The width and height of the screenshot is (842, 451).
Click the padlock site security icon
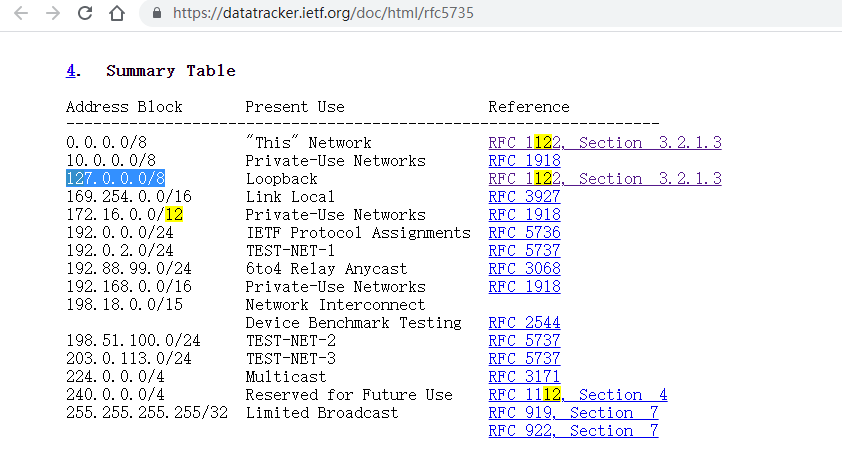pyautogui.click(x=157, y=13)
